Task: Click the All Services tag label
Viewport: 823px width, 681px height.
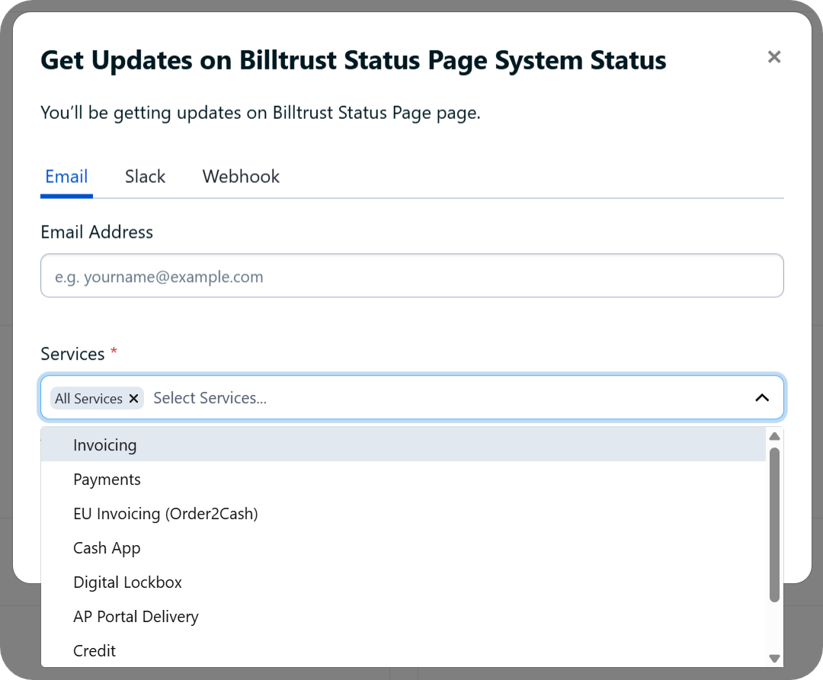Action: [89, 399]
